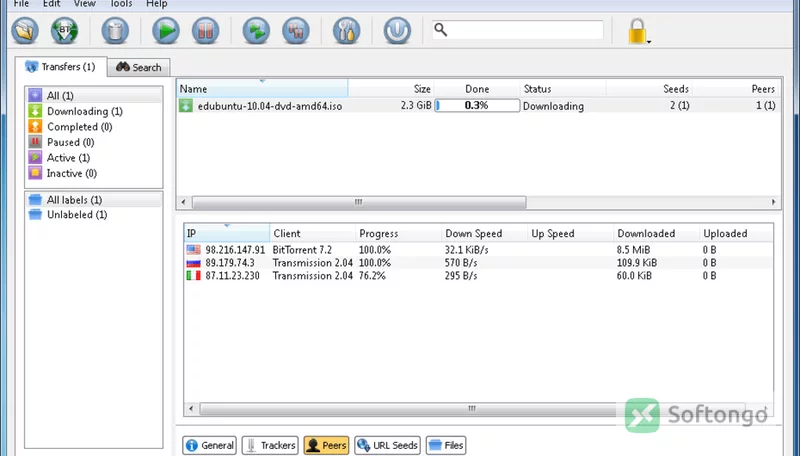
Task: Click the resume all torrents icon
Action: point(256,31)
